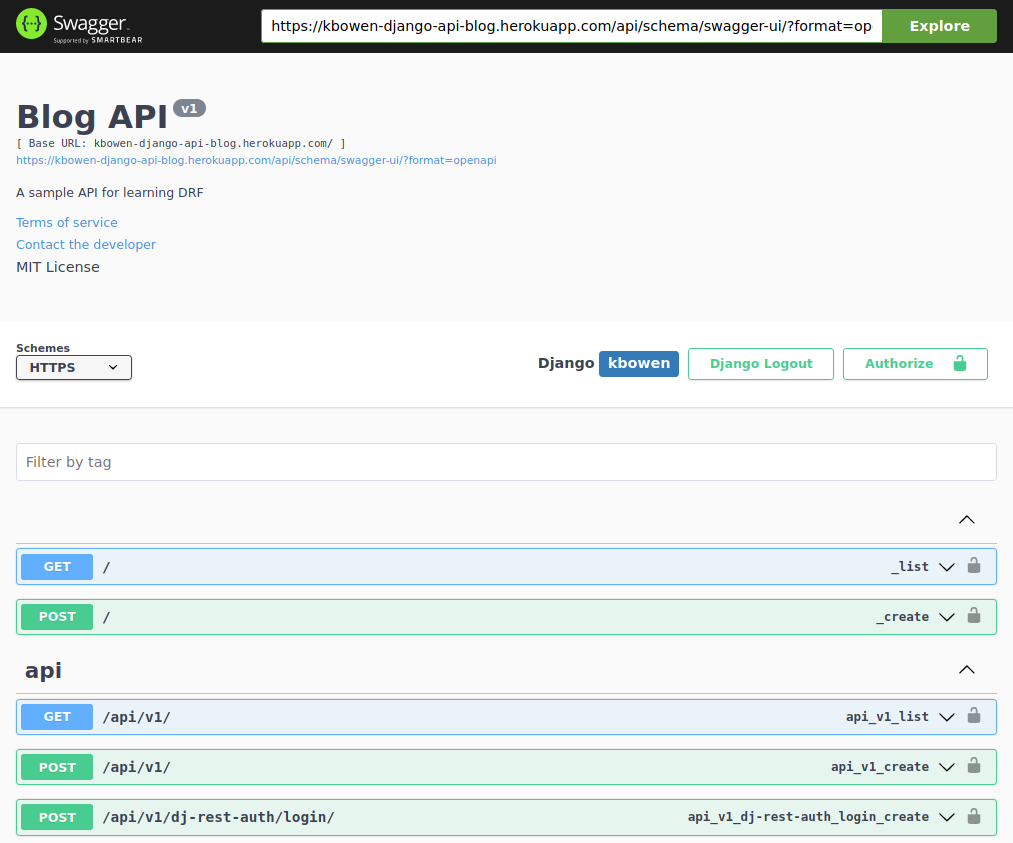Open the Contact the developer link
The image size is (1013, 843).
(86, 244)
